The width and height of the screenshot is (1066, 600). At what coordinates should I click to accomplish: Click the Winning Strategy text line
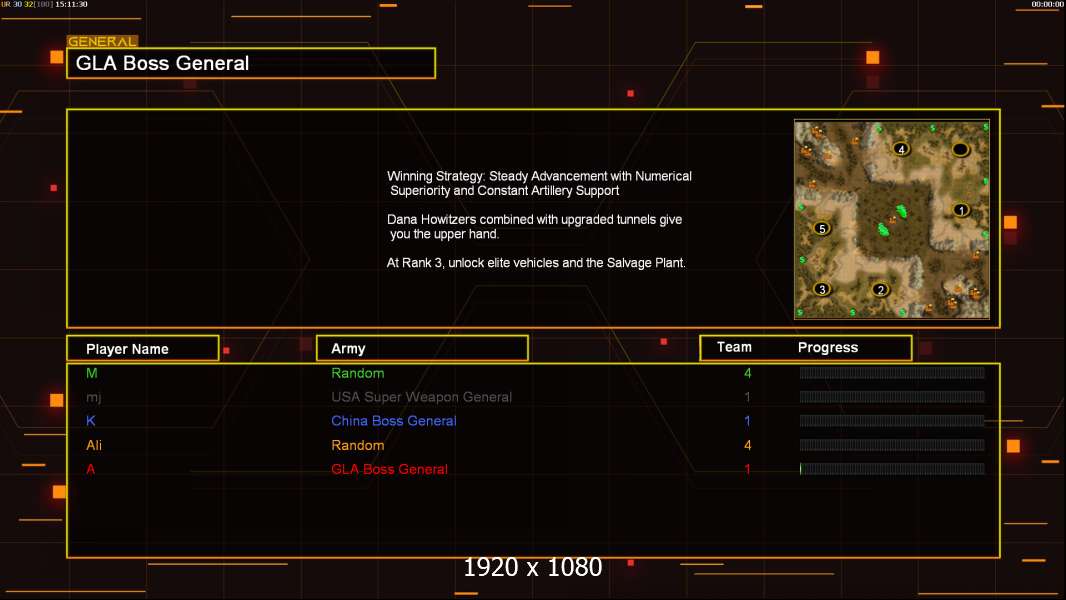pos(539,183)
